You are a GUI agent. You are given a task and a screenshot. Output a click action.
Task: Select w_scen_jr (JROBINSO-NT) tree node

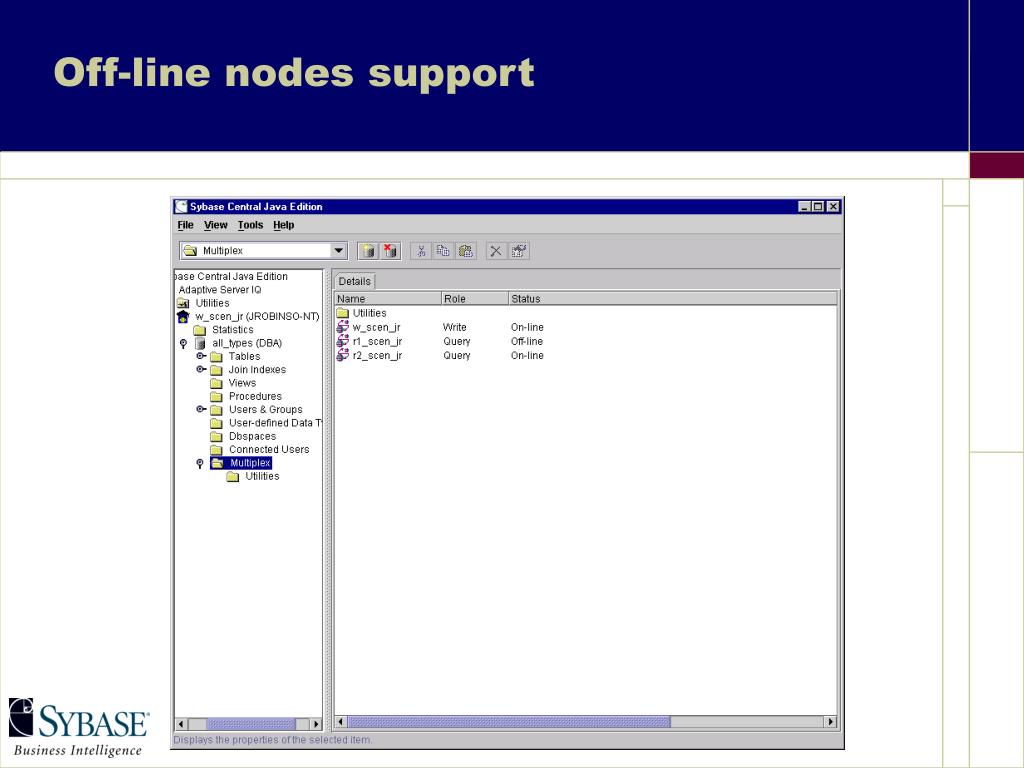pyautogui.click(x=257, y=316)
